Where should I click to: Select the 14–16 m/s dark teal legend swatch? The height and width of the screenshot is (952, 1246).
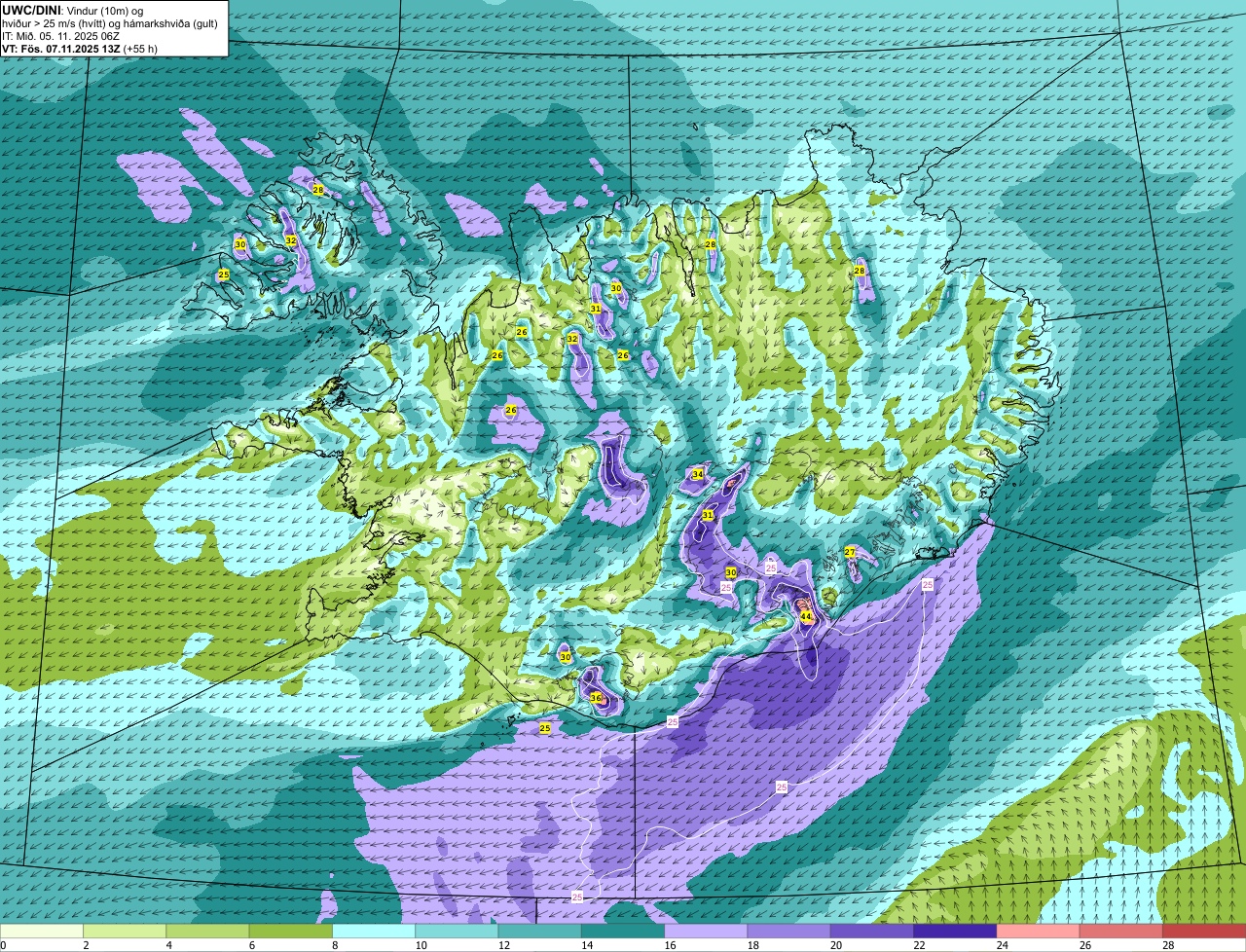point(623,931)
